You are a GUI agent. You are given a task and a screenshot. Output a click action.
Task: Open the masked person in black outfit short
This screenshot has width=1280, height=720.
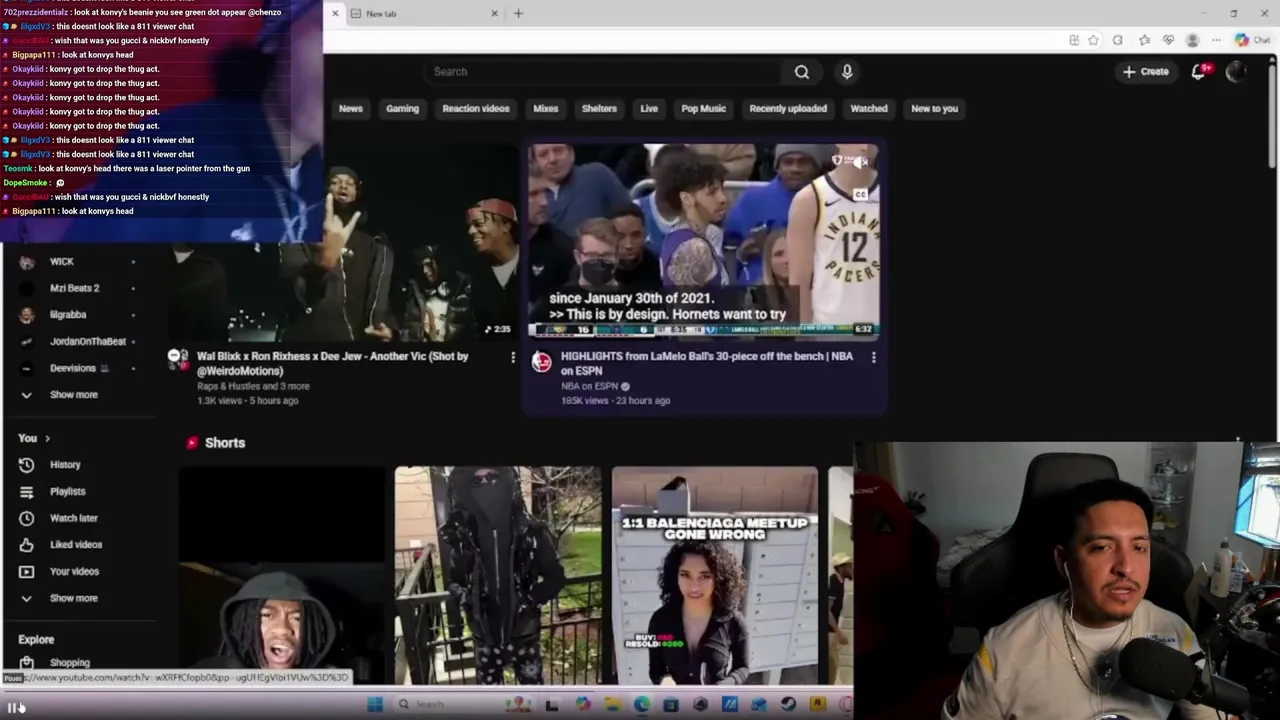pos(498,576)
